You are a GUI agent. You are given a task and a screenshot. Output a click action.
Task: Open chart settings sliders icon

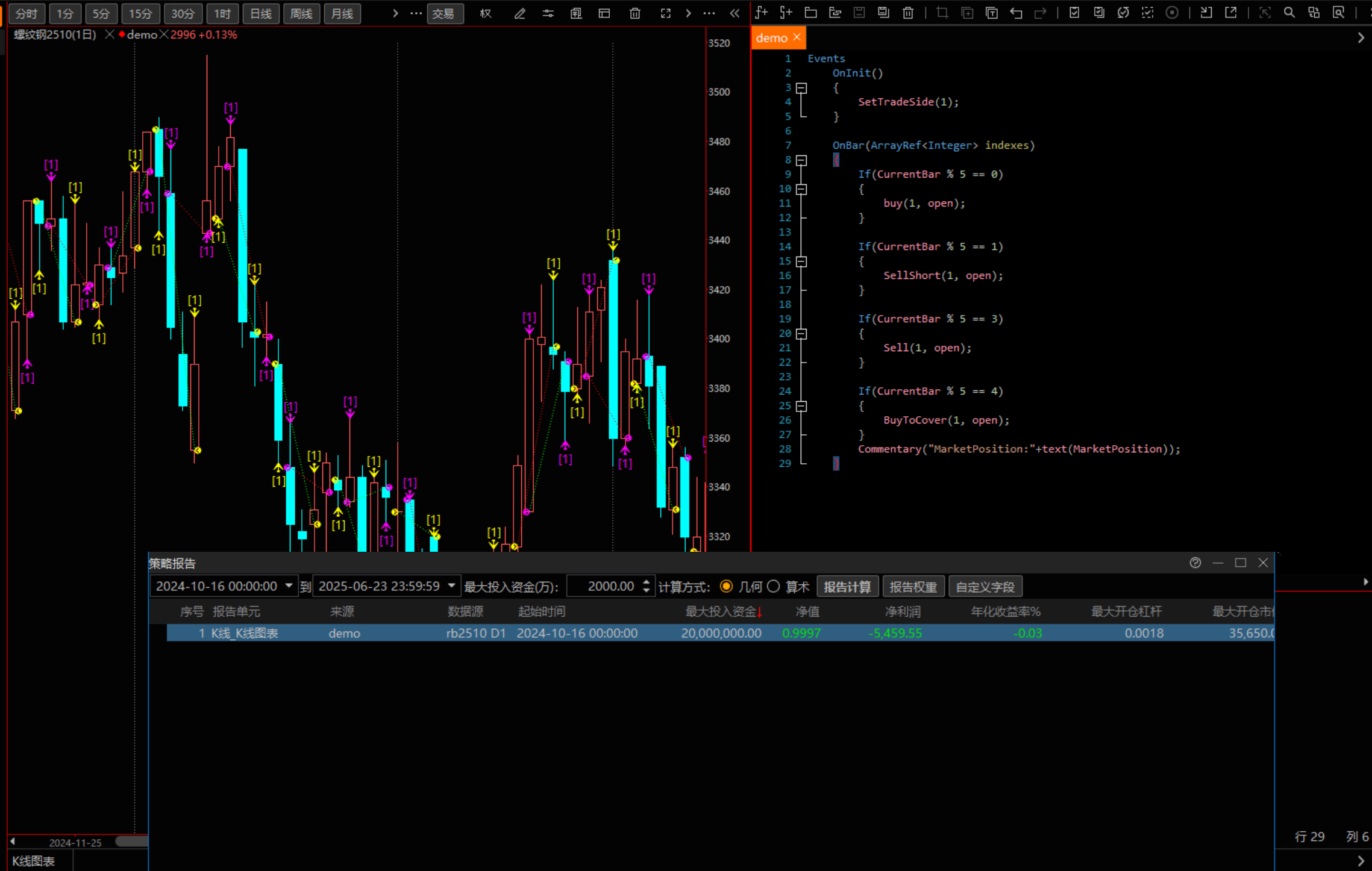[x=548, y=13]
